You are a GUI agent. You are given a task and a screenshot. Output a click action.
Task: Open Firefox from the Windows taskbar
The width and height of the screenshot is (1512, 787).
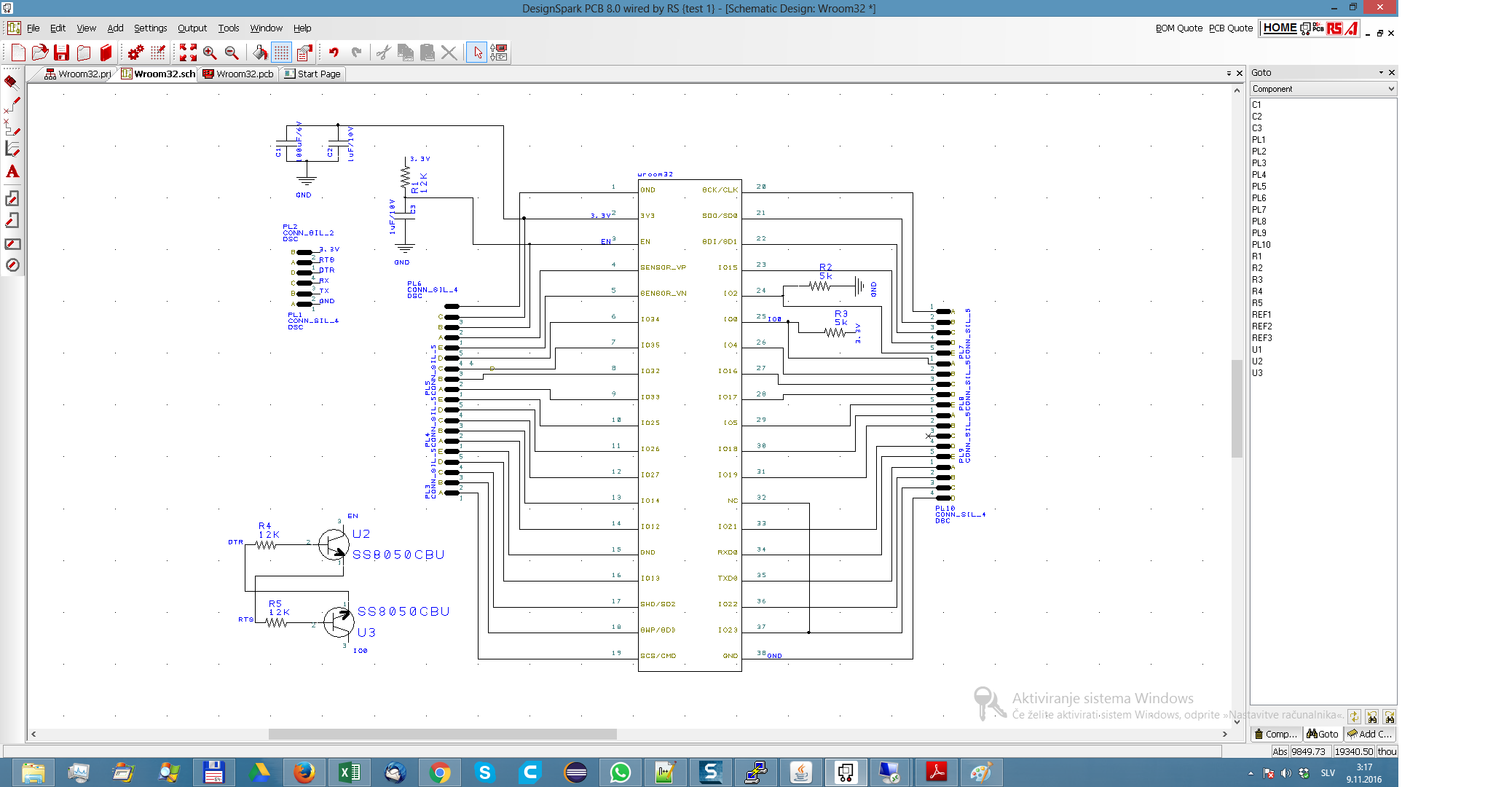pyautogui.click(x=304, y=772)
